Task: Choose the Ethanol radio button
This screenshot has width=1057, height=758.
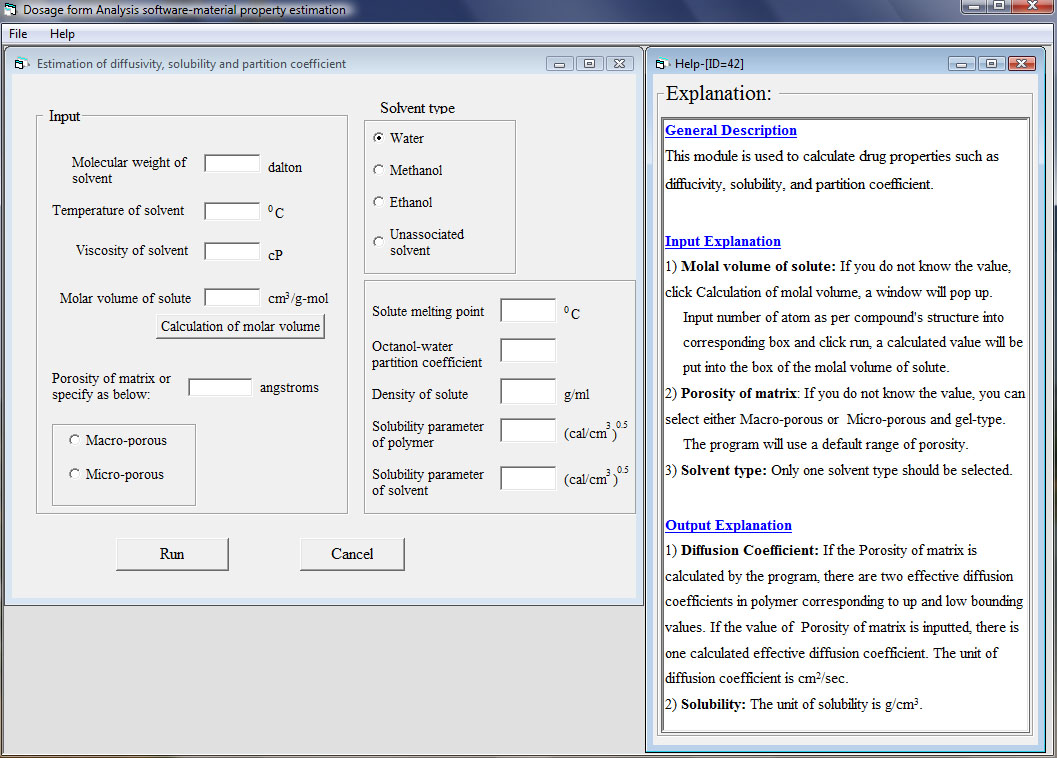Action: tap(378, 202)
